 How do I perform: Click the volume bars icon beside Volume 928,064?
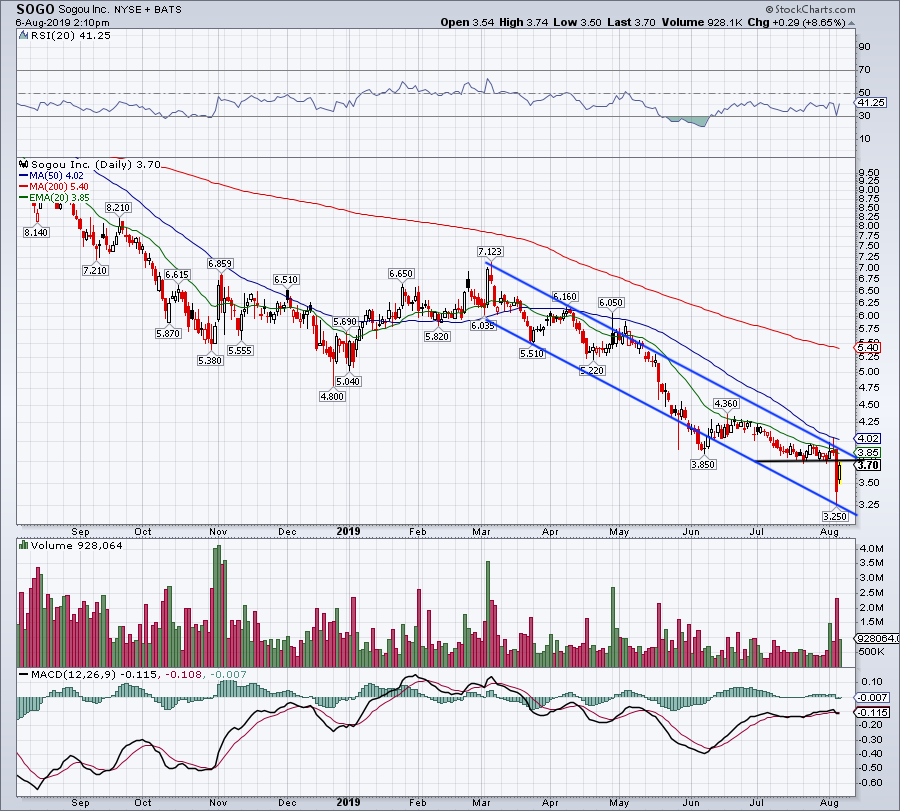pos(24,545)
